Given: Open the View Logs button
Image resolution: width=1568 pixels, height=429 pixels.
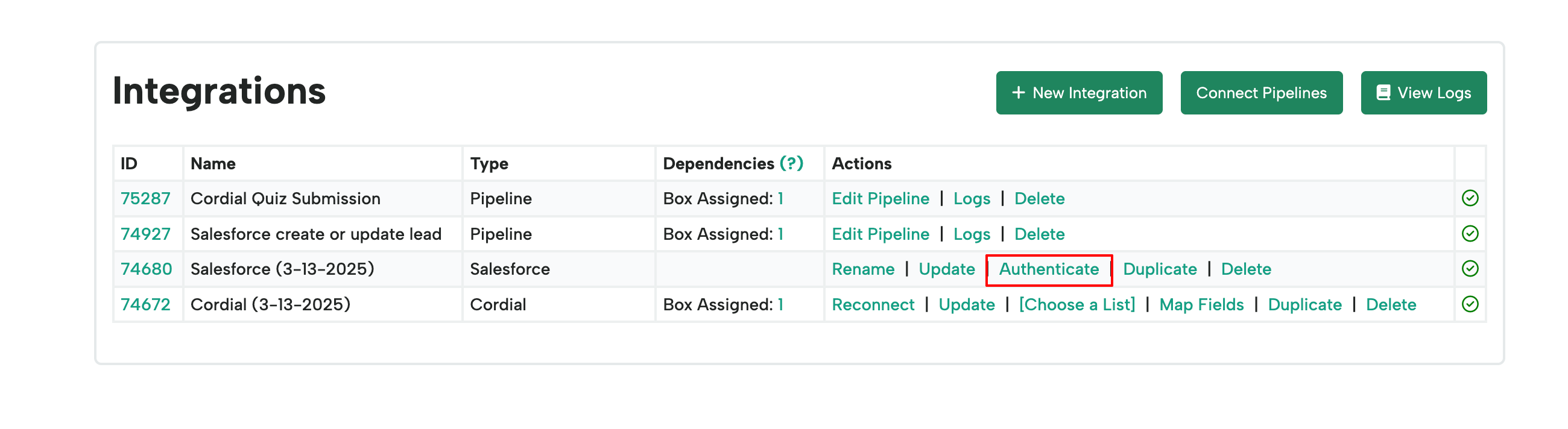Looking at the screenshot, I should coord(1423,93).
